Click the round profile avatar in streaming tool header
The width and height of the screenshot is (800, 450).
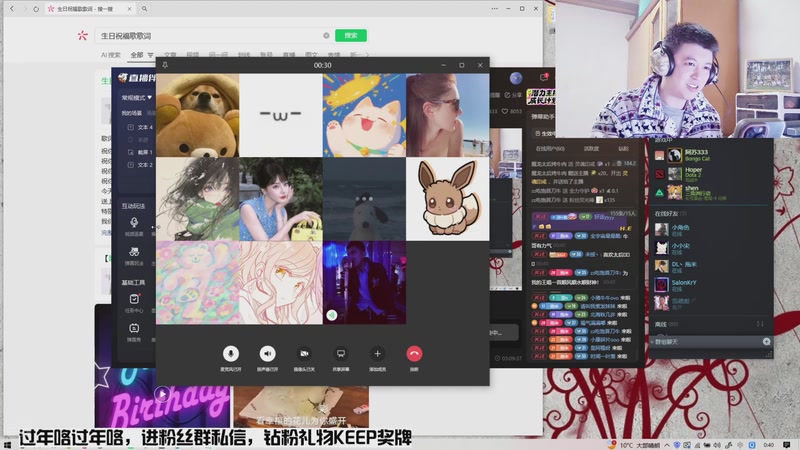(x=516, y=78)
